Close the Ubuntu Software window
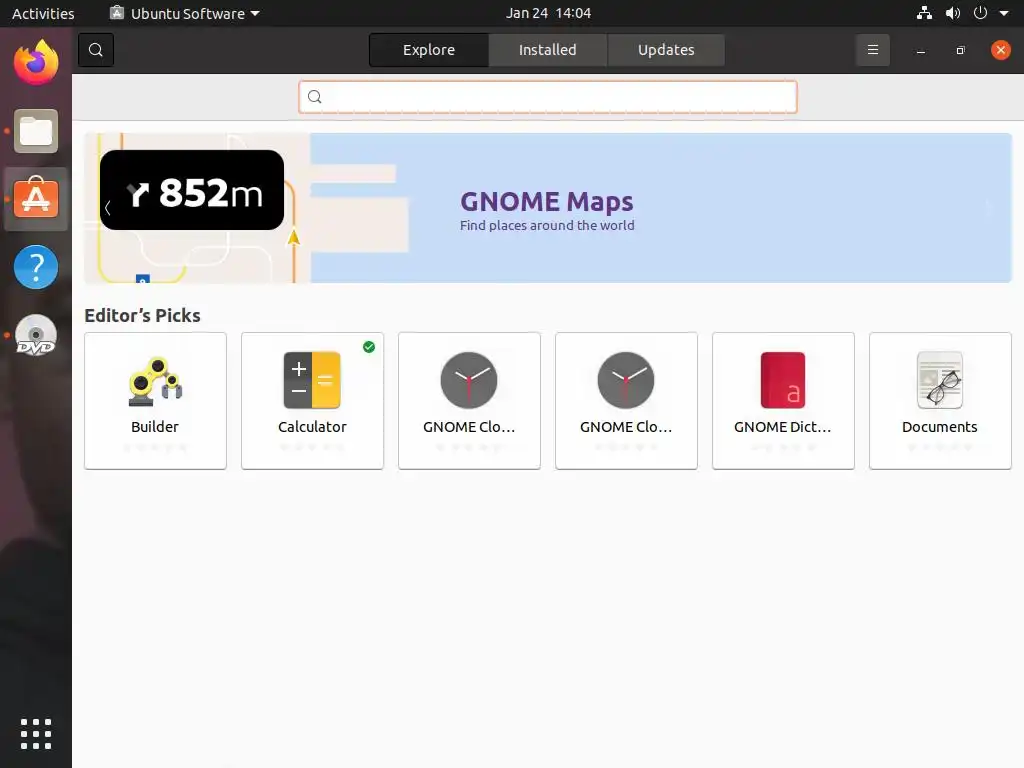 coord(1000,50)
